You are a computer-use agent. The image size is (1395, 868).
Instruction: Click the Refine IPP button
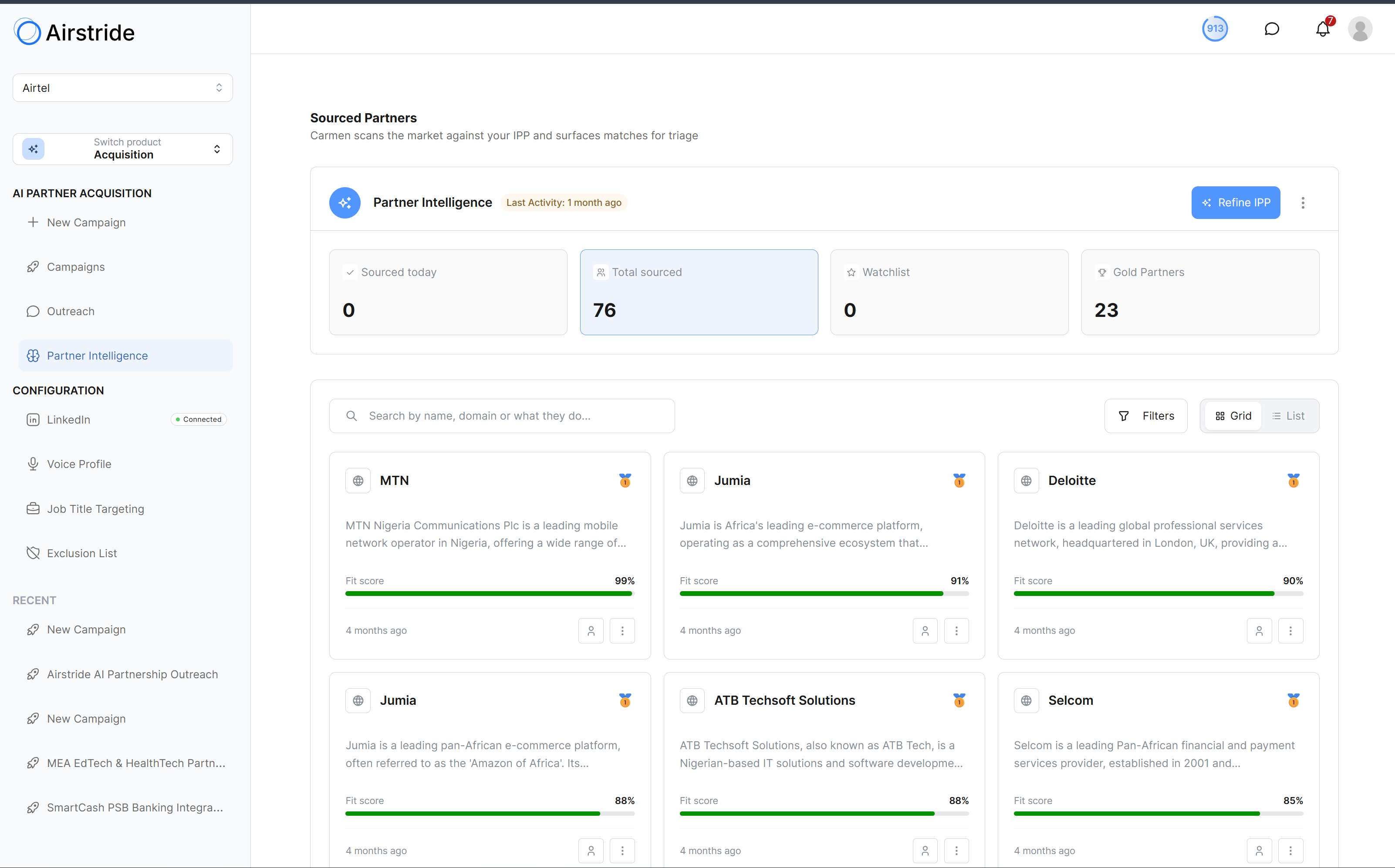(x=1235, y=203)
